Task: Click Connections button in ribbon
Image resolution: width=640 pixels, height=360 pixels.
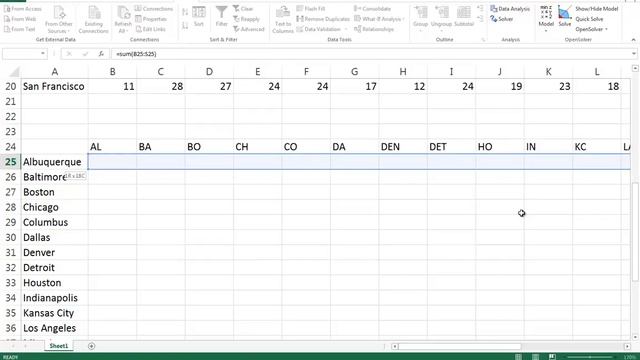Action: (154, 9)
